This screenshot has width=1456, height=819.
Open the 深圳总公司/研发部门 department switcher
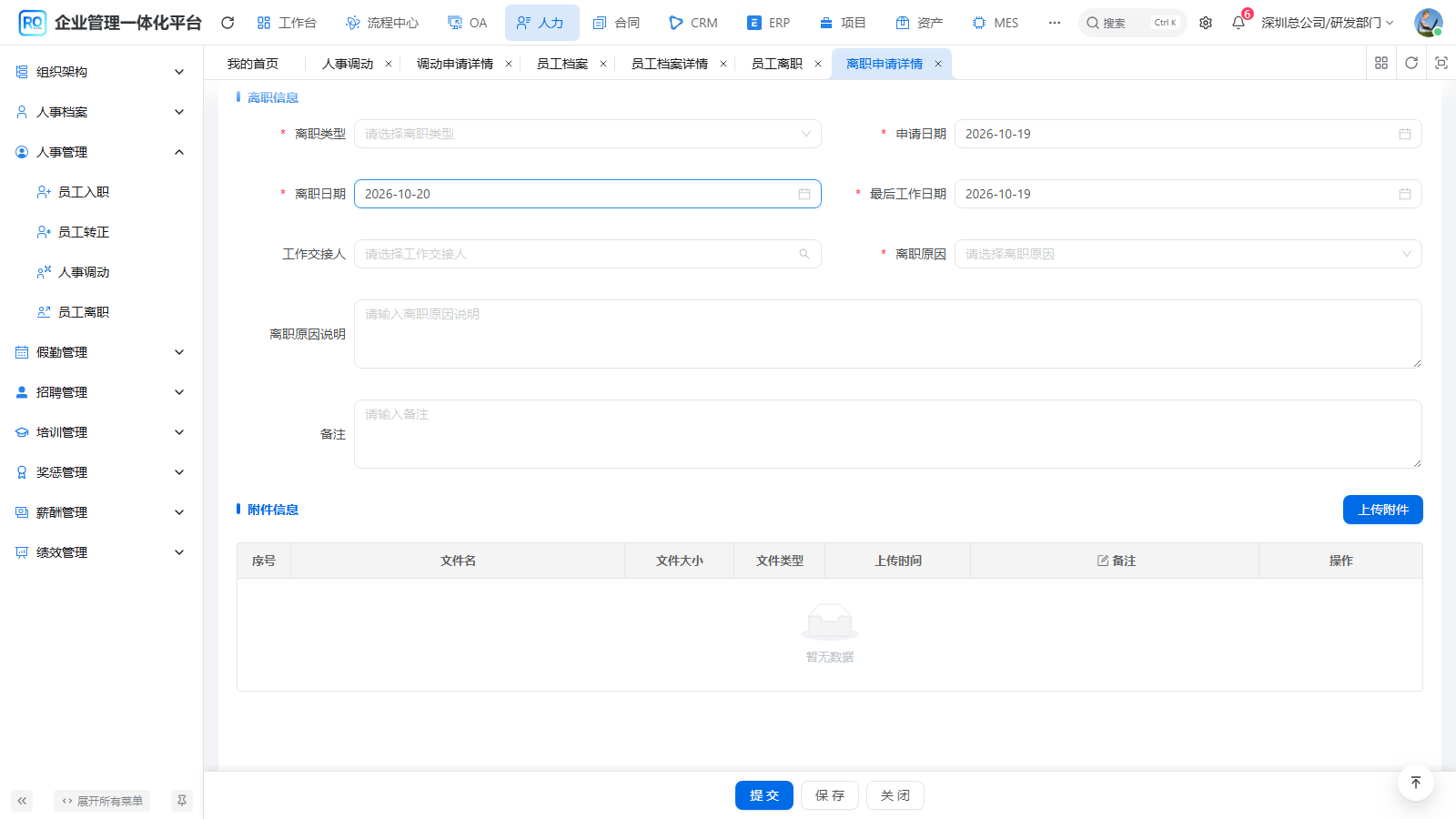pyautogui.click(x=1327, y=23)
